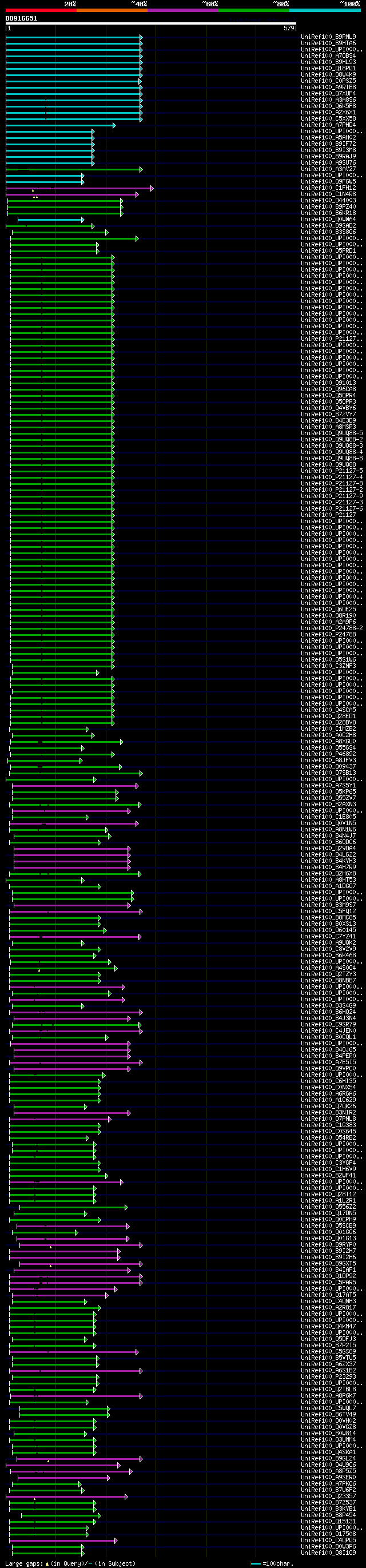Viewport: 366px width, 1568px height.
Task: Select the query label BB916651
Action: (x=21, y=18)
